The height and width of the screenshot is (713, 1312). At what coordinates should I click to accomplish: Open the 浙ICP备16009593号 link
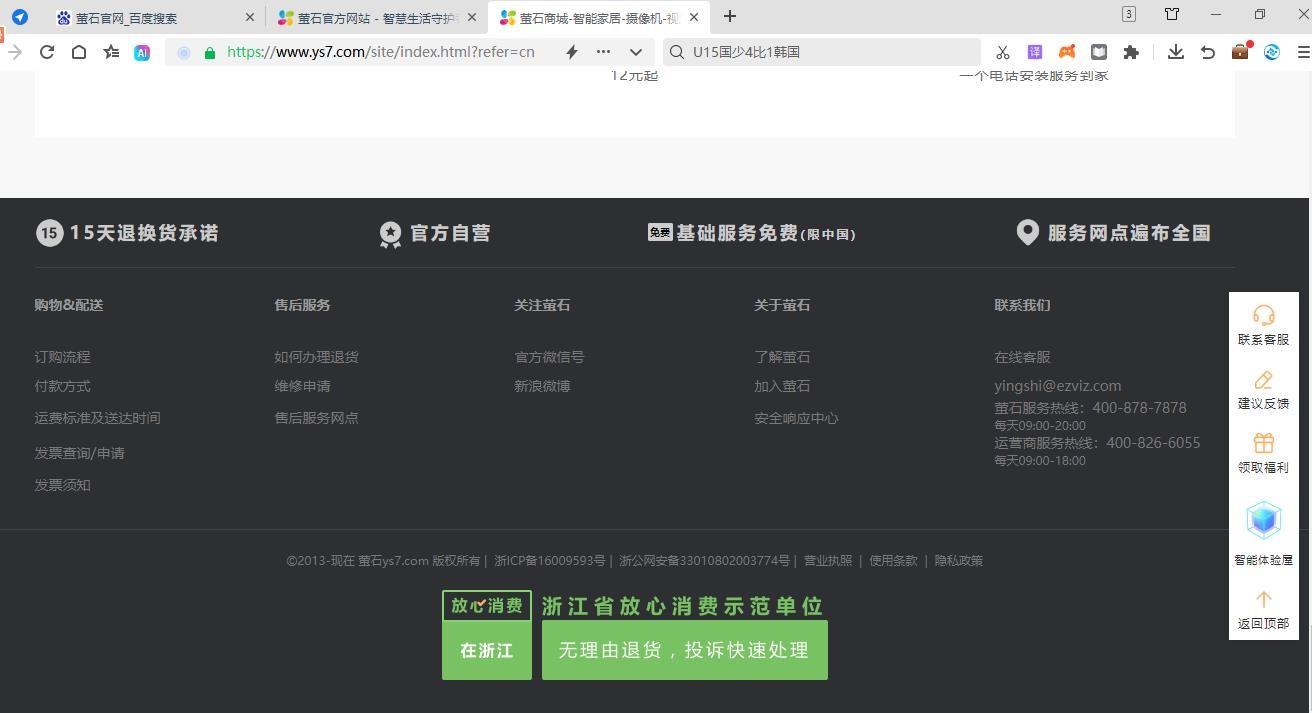point(550,561)
